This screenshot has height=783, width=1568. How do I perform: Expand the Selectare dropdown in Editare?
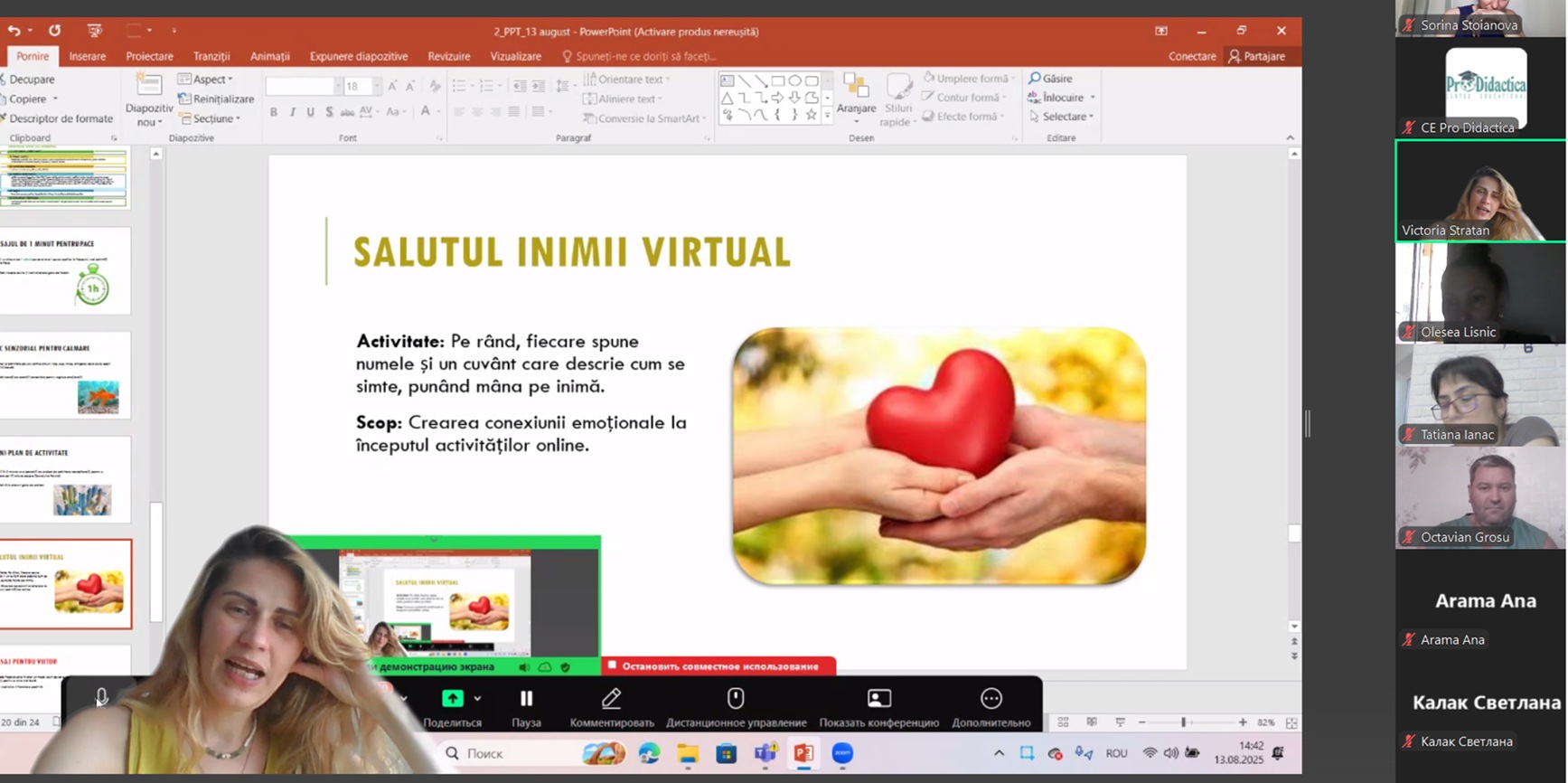(x=1063, y=117)
